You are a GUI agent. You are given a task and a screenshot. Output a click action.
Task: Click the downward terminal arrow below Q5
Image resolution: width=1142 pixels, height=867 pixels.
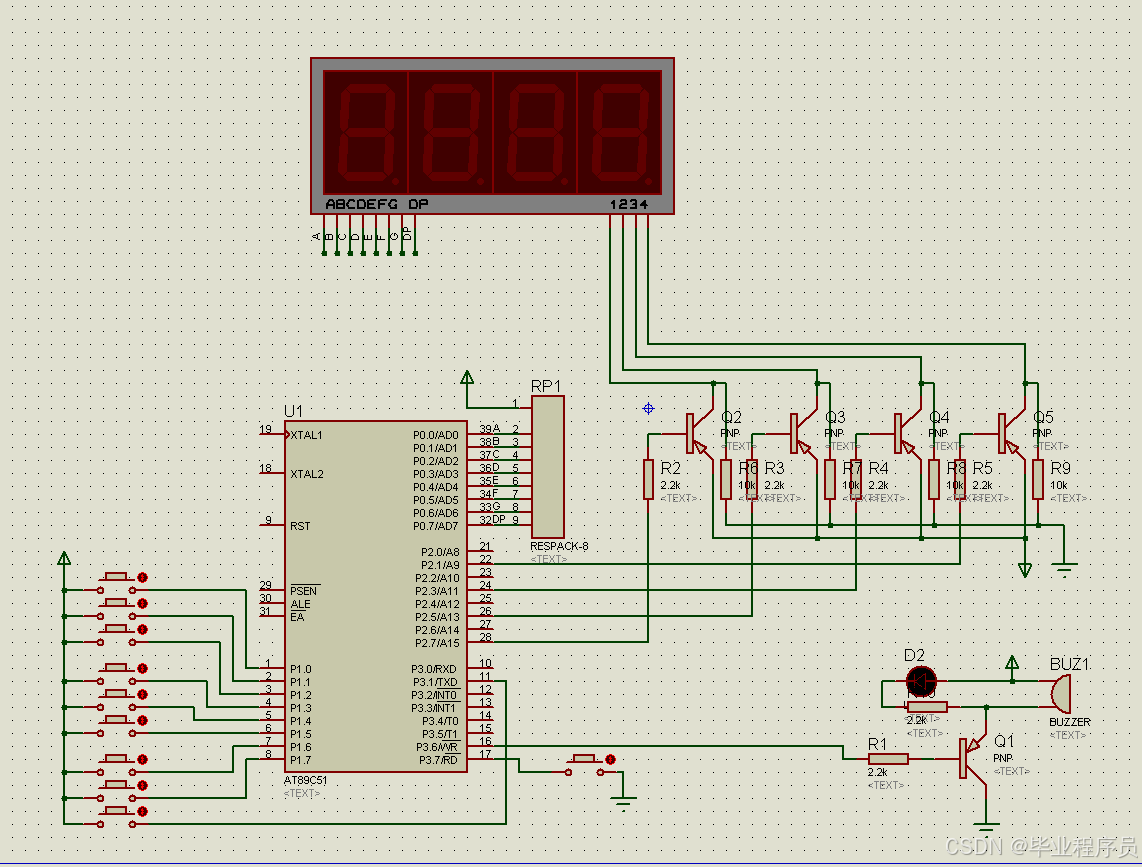click(x=1025, y=570)
